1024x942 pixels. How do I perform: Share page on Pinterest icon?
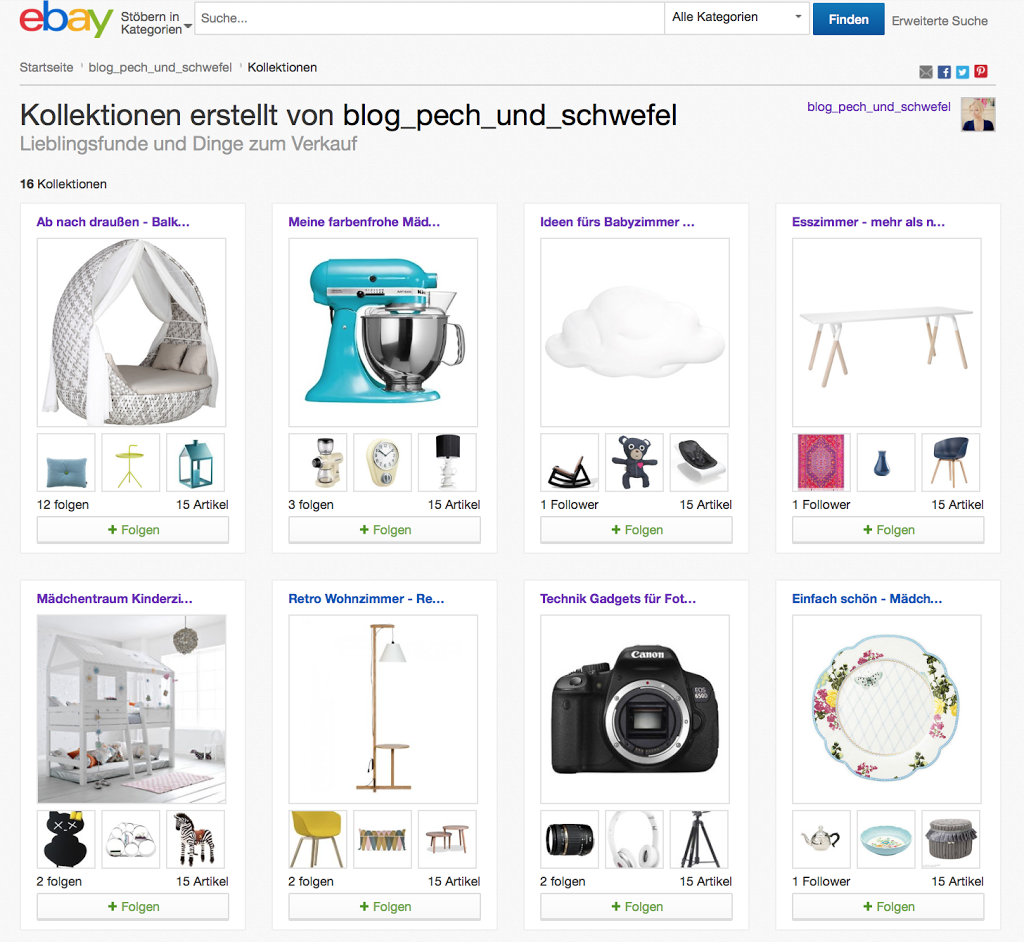pyautogui.click(x=981, y=71)
